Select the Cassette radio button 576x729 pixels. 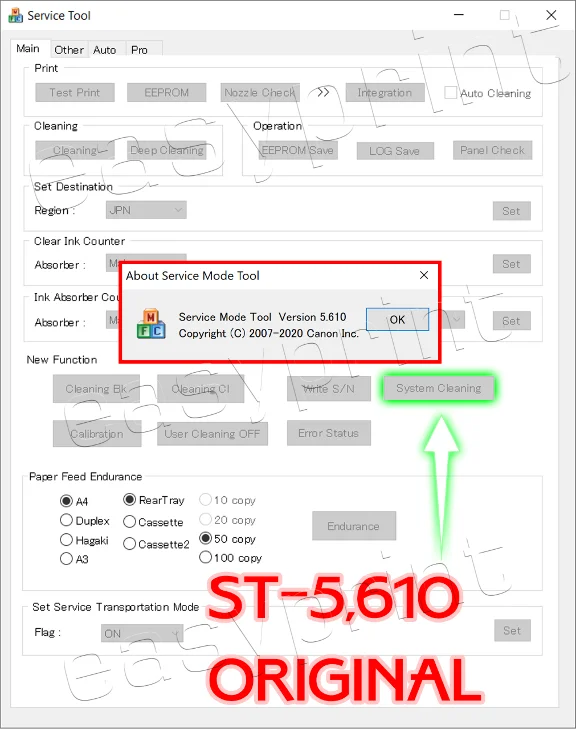click(x=130, y=522)
